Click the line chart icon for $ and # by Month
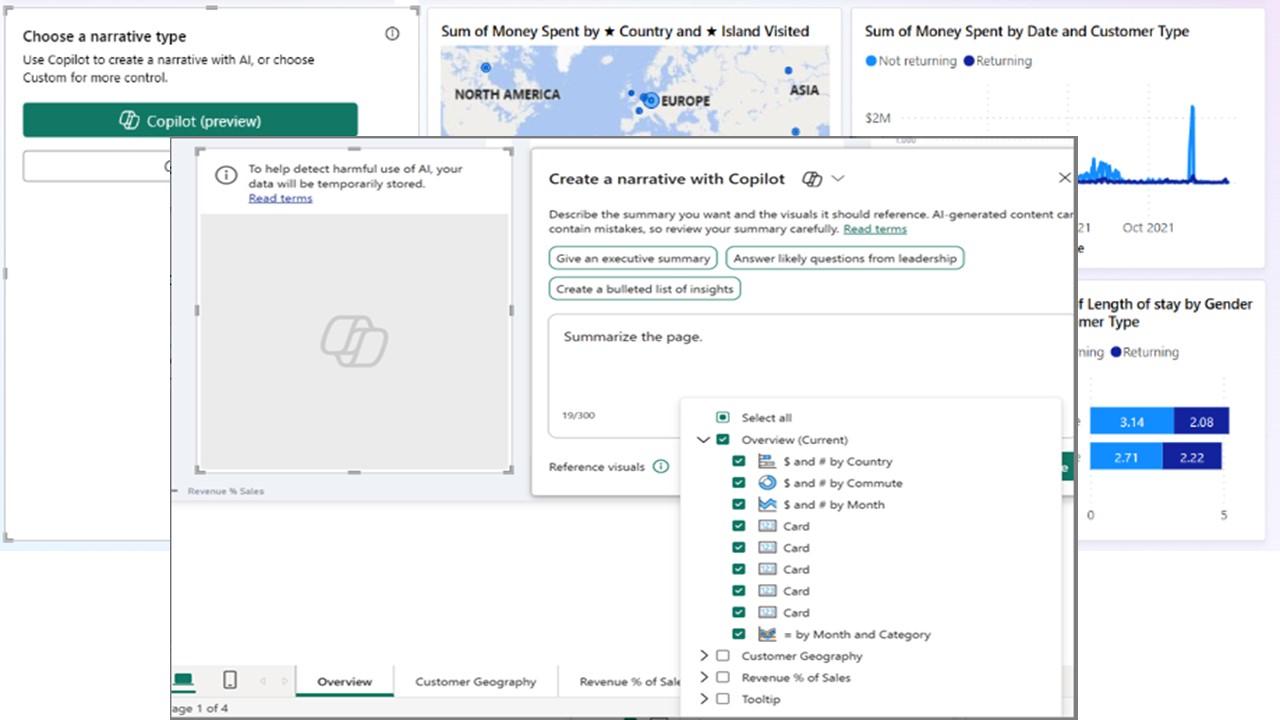Screen dimensions: 1280x720 (767, 505)
